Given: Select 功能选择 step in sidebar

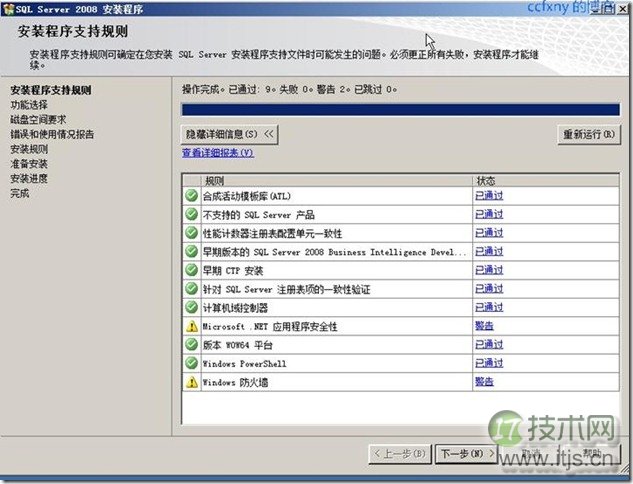Looking at the screenshot, I should [29, 105].
